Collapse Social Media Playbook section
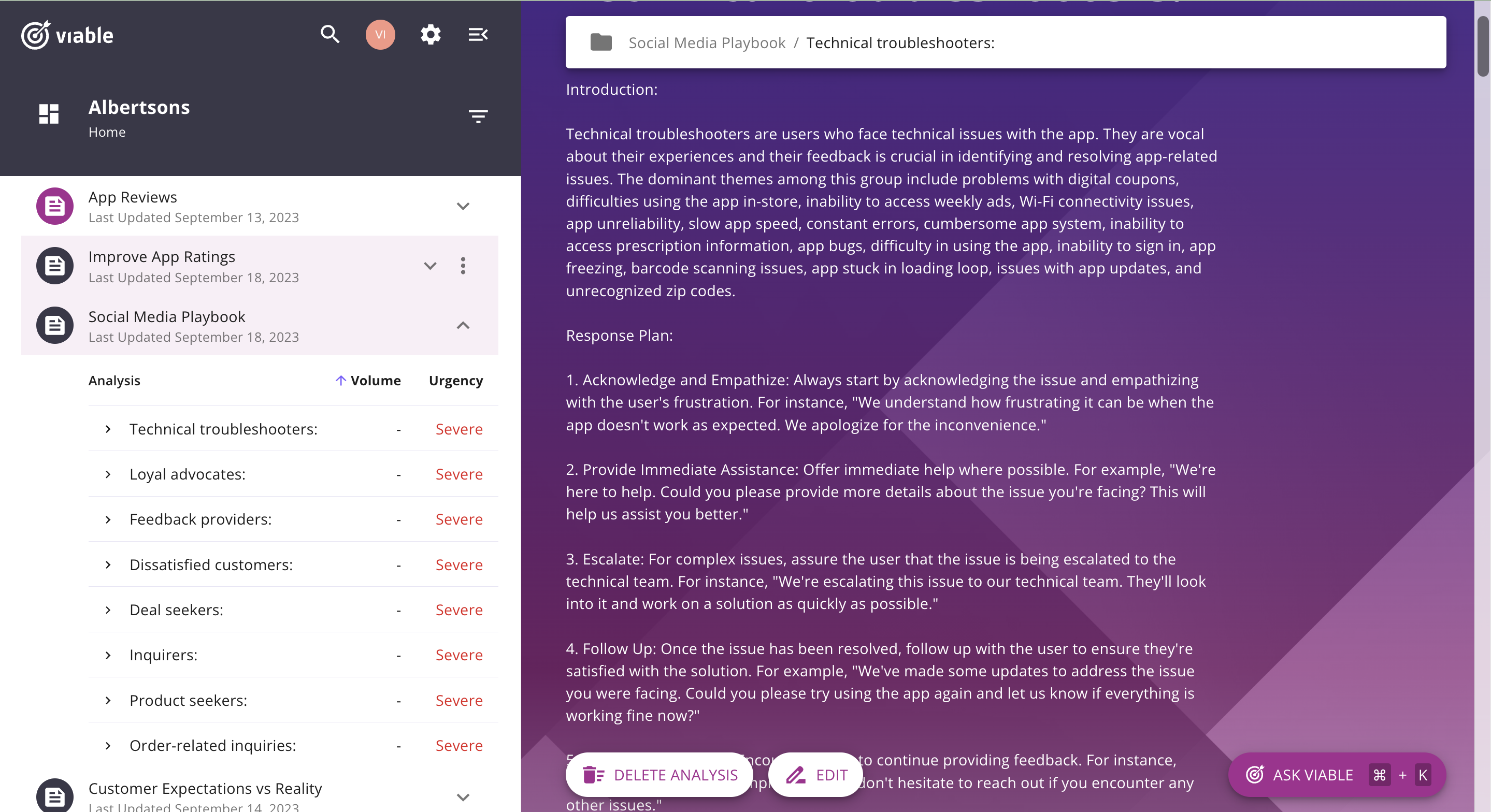The height and width of the screenshot is (812, 1491). coord(463,326)
